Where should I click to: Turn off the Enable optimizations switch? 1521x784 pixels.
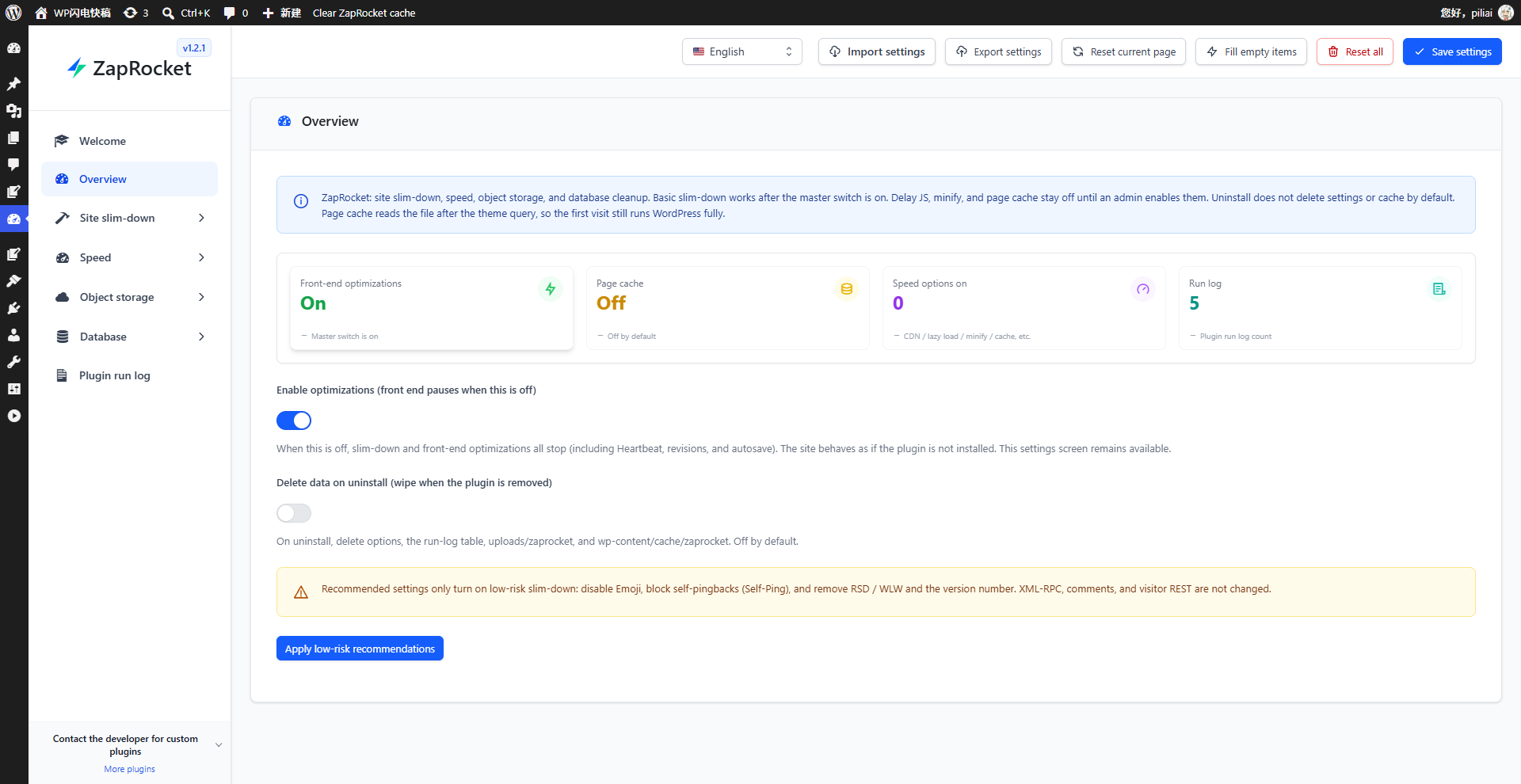pos(294,421)
